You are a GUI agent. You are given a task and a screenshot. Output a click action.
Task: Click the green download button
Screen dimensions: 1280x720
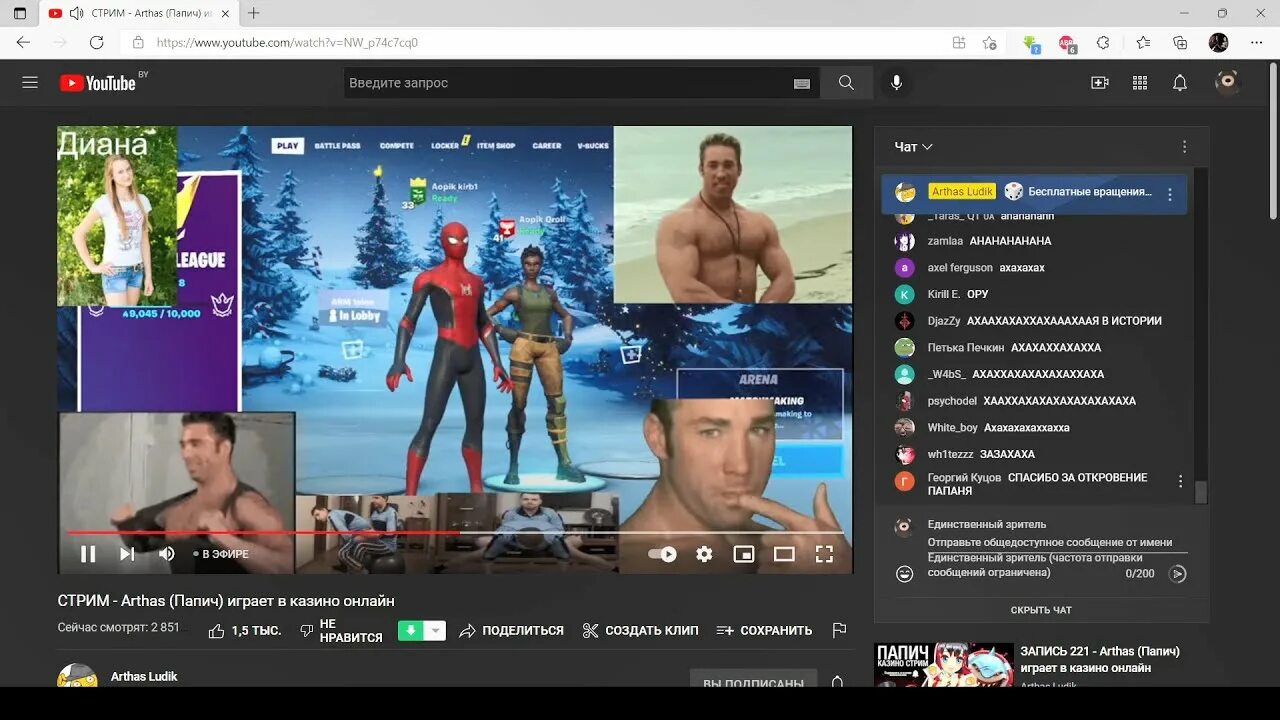coord(410,631)
